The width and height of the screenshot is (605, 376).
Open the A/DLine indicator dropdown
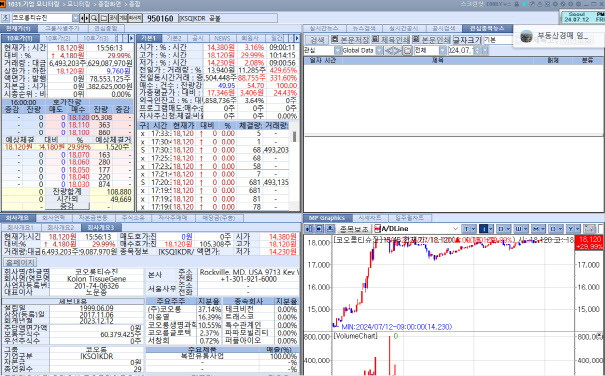455,229
